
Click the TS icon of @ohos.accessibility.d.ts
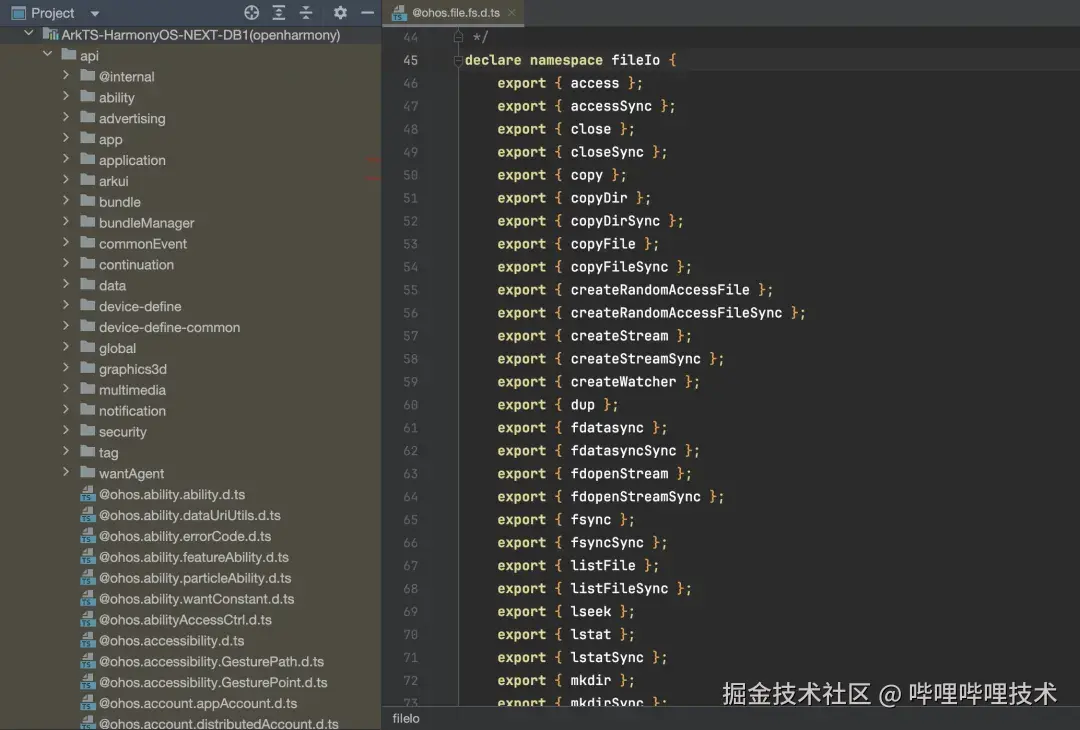pos(87,640)
